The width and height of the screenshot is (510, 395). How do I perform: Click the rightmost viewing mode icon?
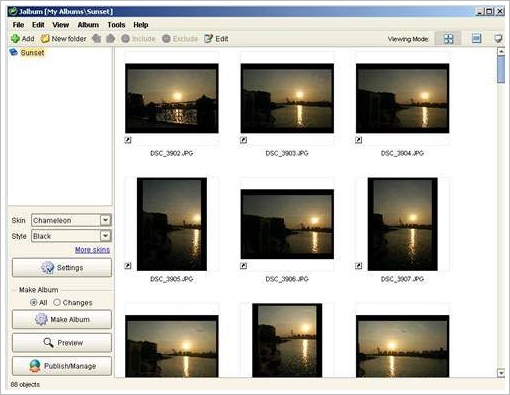[498, 39]
